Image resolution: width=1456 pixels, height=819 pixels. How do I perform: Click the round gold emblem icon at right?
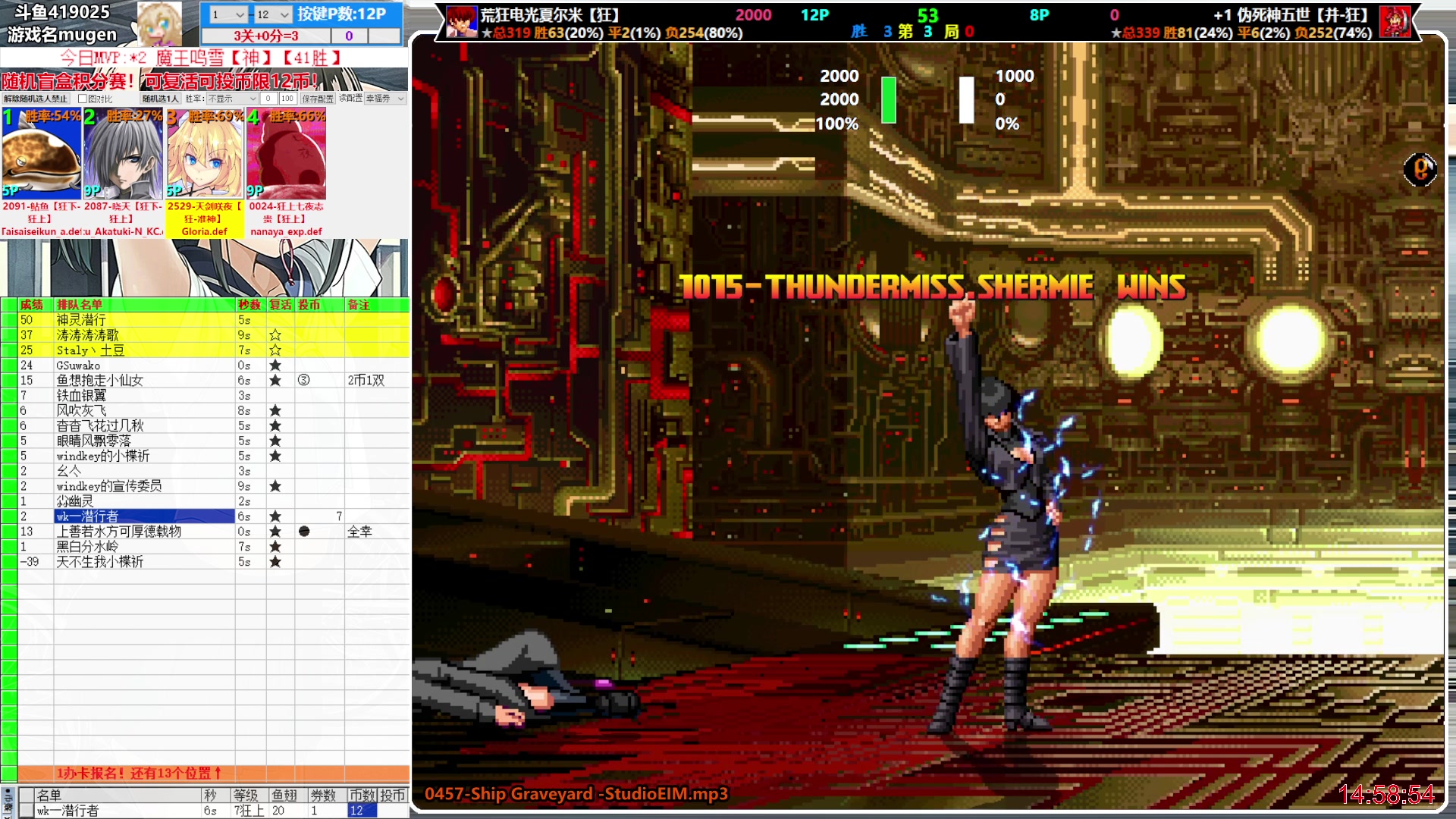point(1420,169)
